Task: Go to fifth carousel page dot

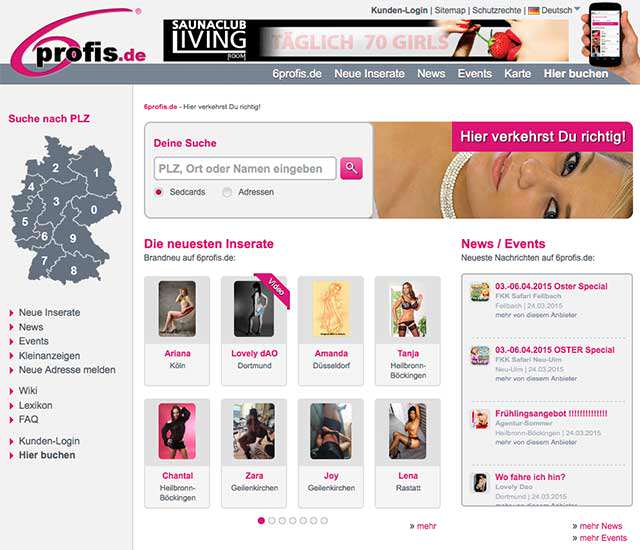Action: click(303, 521)
